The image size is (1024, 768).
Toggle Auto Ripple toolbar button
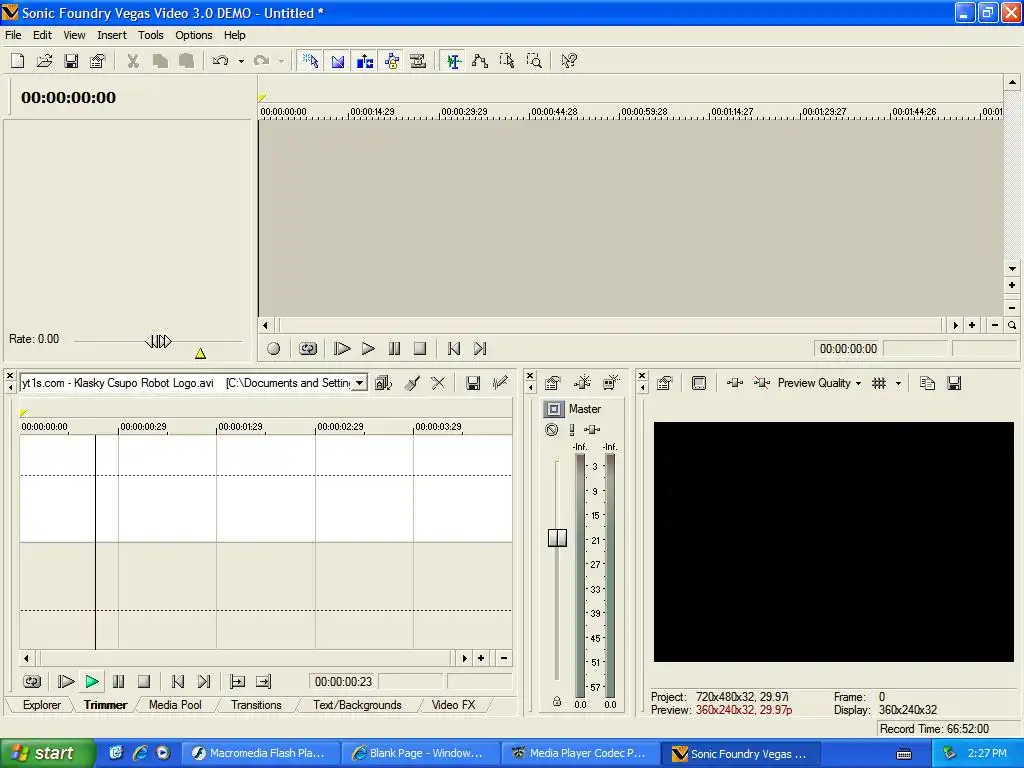click(x=364, y=61)
